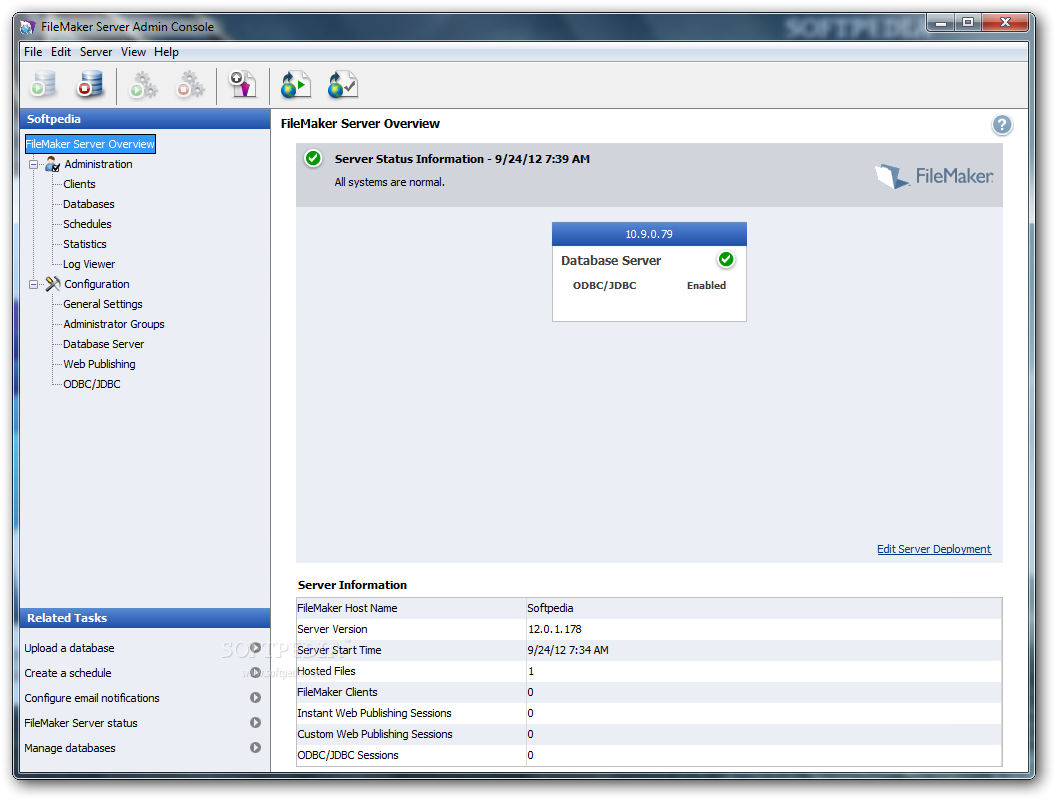Click the Start Web Publishing Engine gear icon
The image size is (1056, 800).
[x=143, y=85]
